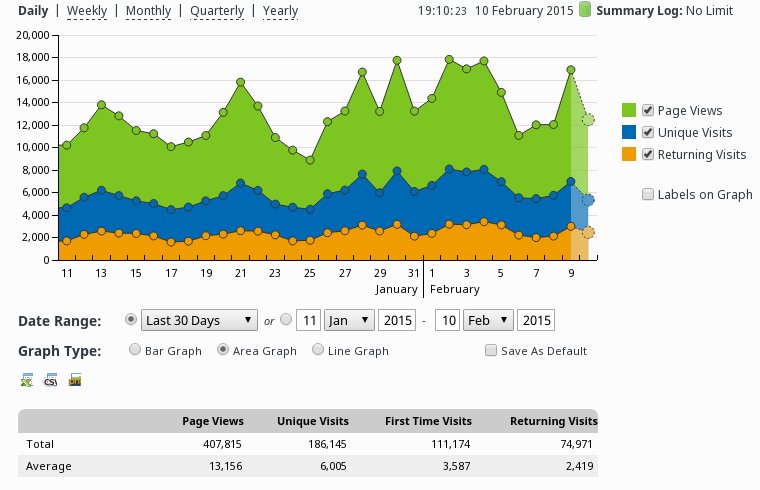Open the Feb end month dropdown
Screen dimensions: 760x490
click(489, 320)
